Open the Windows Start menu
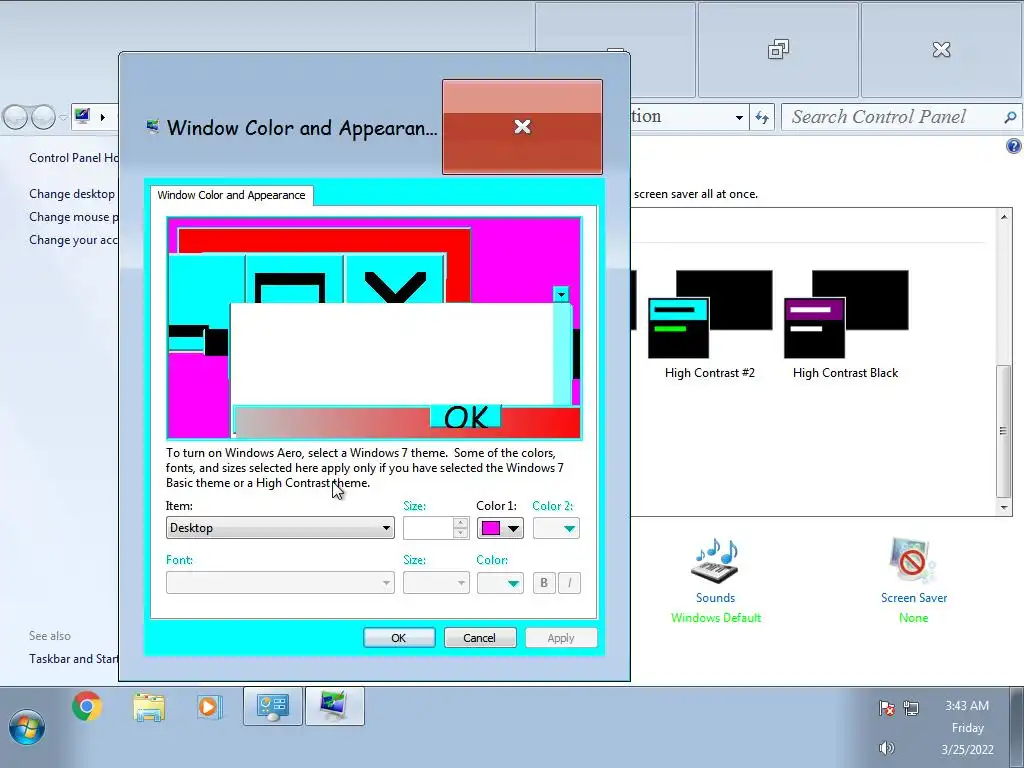The image size is (1024, 768). tap(27, 726)
